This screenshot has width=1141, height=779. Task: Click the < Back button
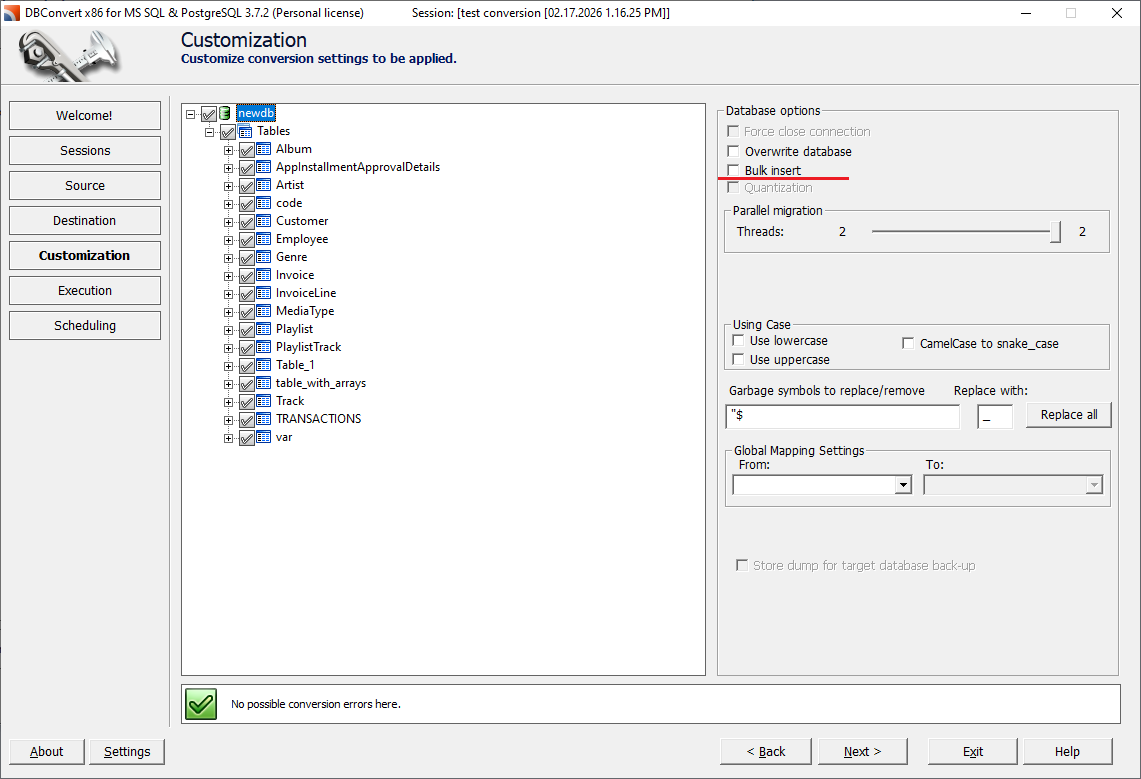click(766, 751)
